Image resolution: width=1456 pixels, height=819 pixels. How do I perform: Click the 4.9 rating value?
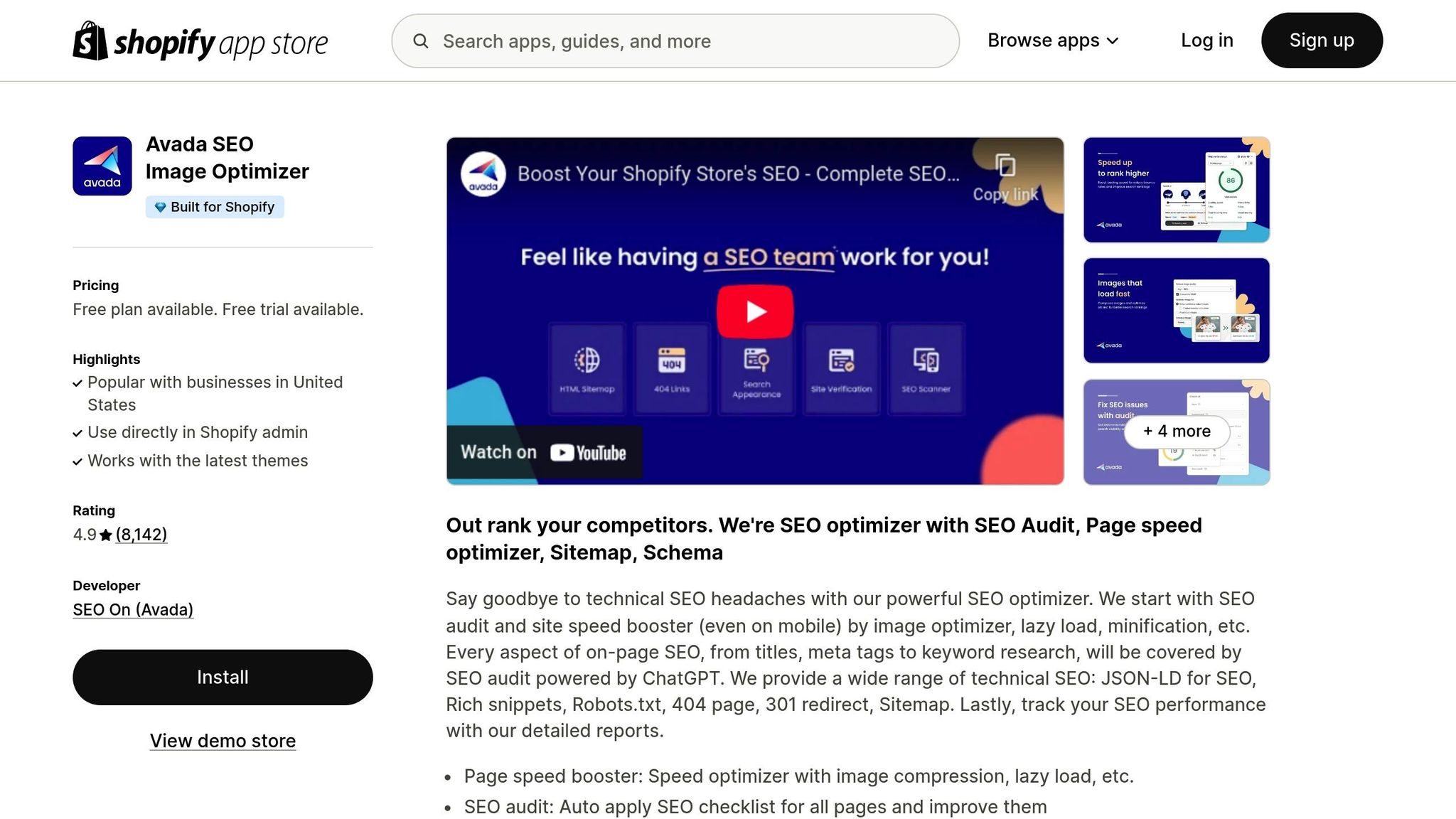(x=85, y=535)
